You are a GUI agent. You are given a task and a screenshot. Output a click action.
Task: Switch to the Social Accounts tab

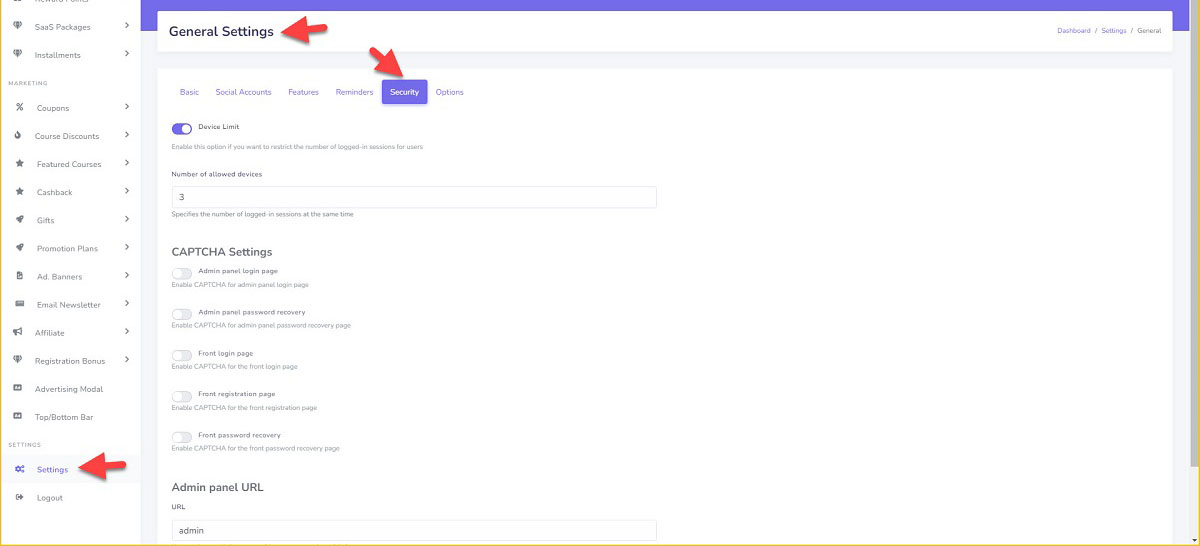click(243, 92)
